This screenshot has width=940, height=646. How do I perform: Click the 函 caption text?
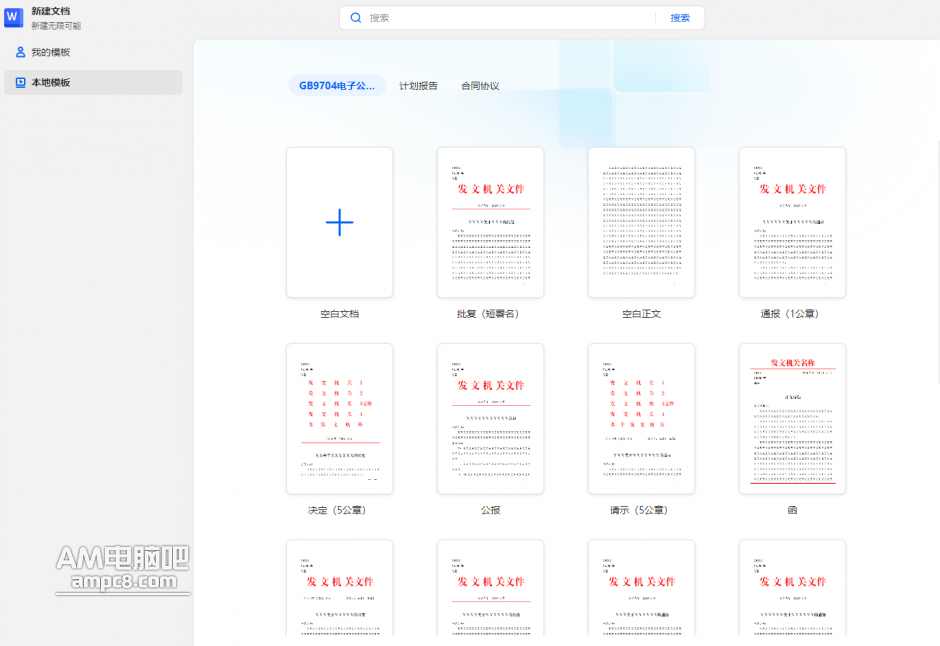[793, 511]
